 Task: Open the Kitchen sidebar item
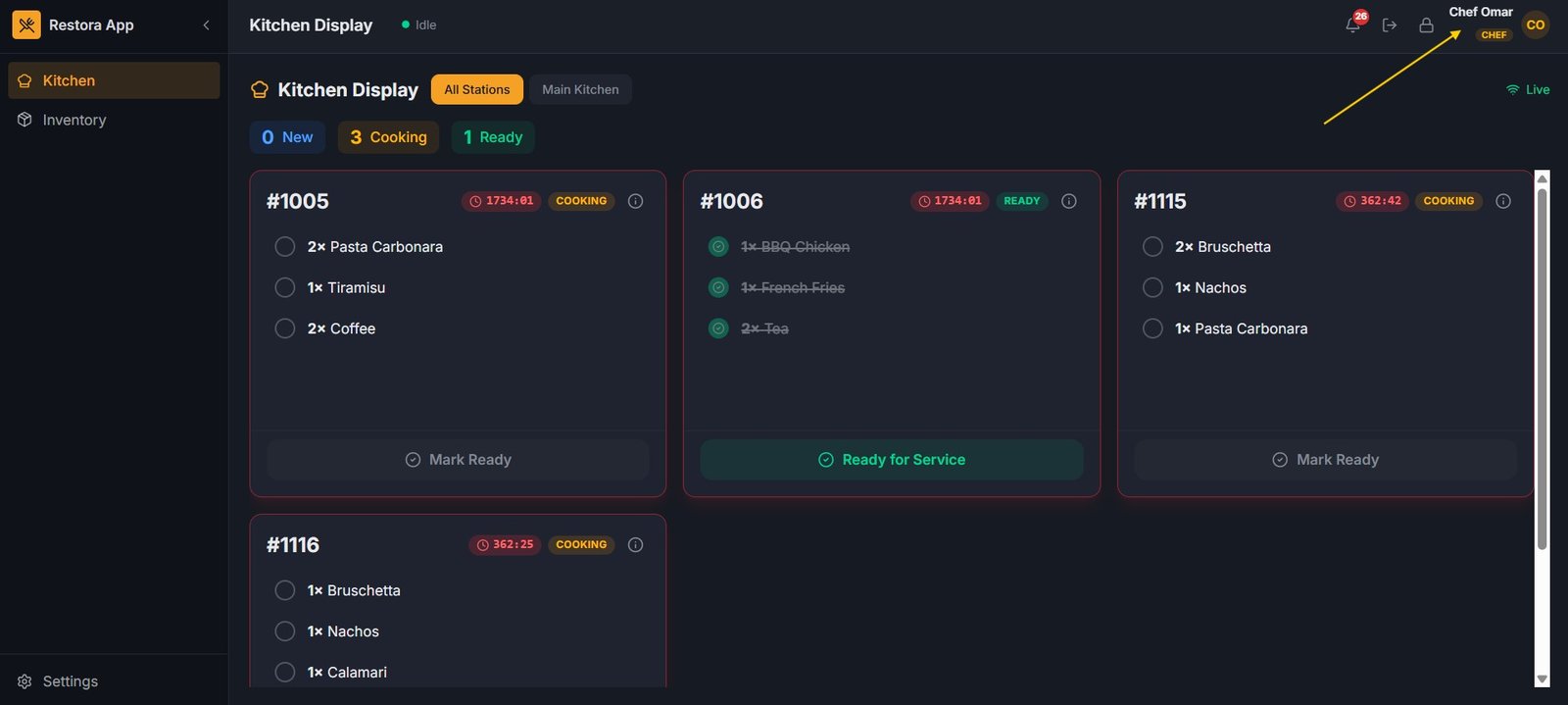coord(114,80)
